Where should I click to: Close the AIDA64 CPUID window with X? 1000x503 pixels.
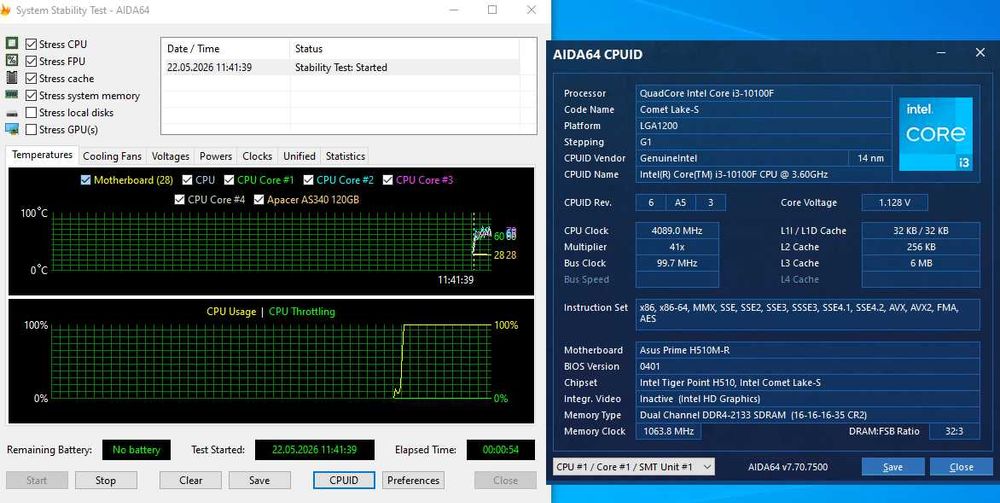click(x=980, y=53)
